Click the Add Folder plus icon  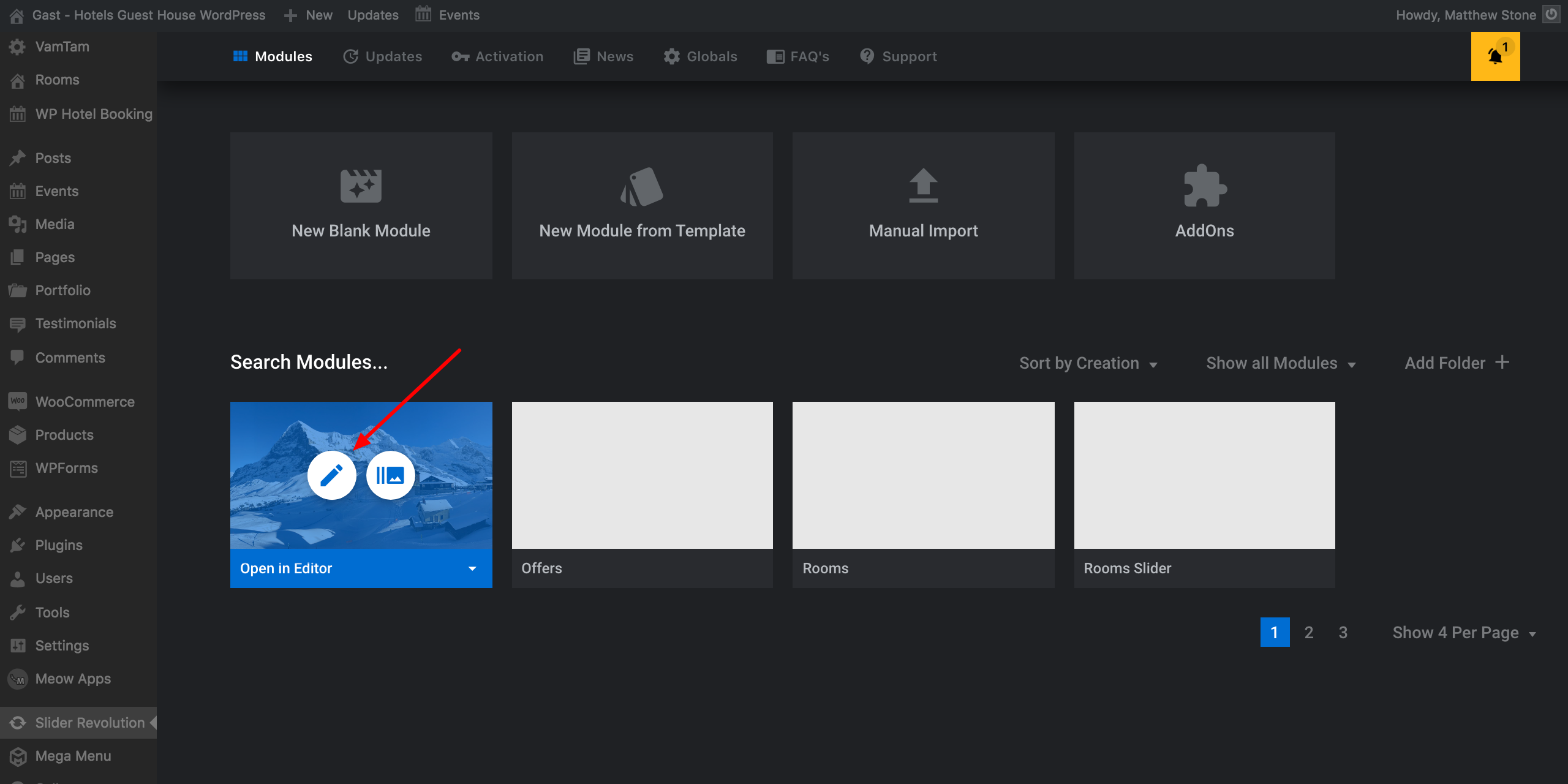click(x=1502, y=363)
